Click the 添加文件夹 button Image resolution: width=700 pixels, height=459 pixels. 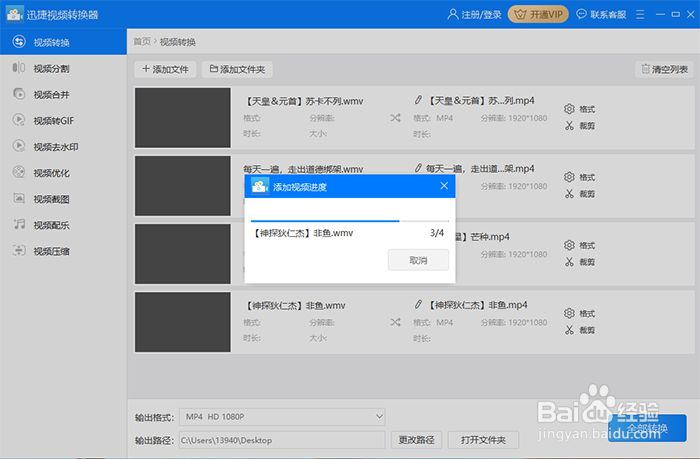click(x=237, y=69)
